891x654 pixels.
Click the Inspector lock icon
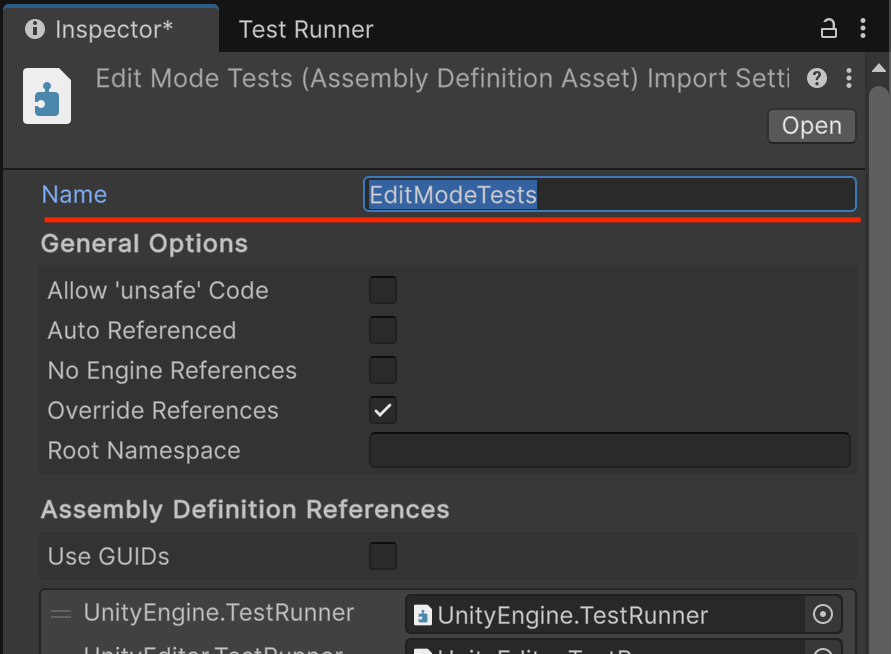pos(829,29)
